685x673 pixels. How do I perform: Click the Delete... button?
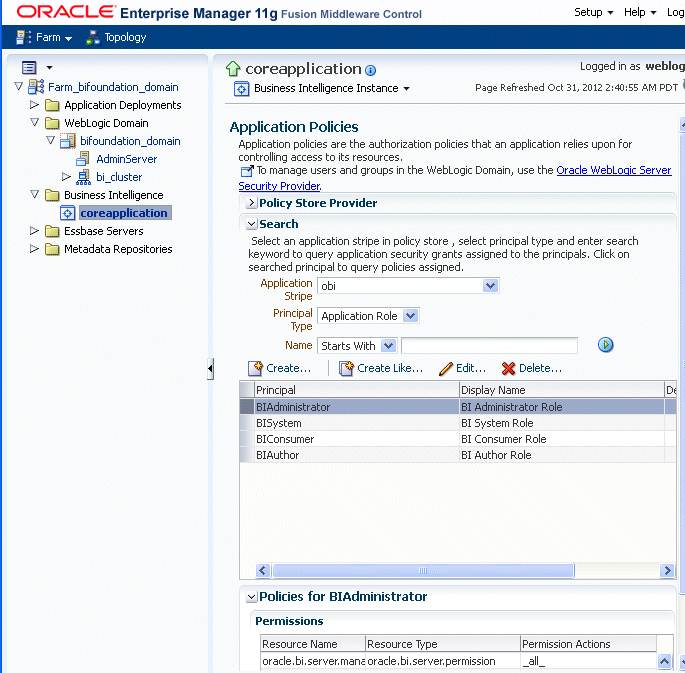[532, 368]
